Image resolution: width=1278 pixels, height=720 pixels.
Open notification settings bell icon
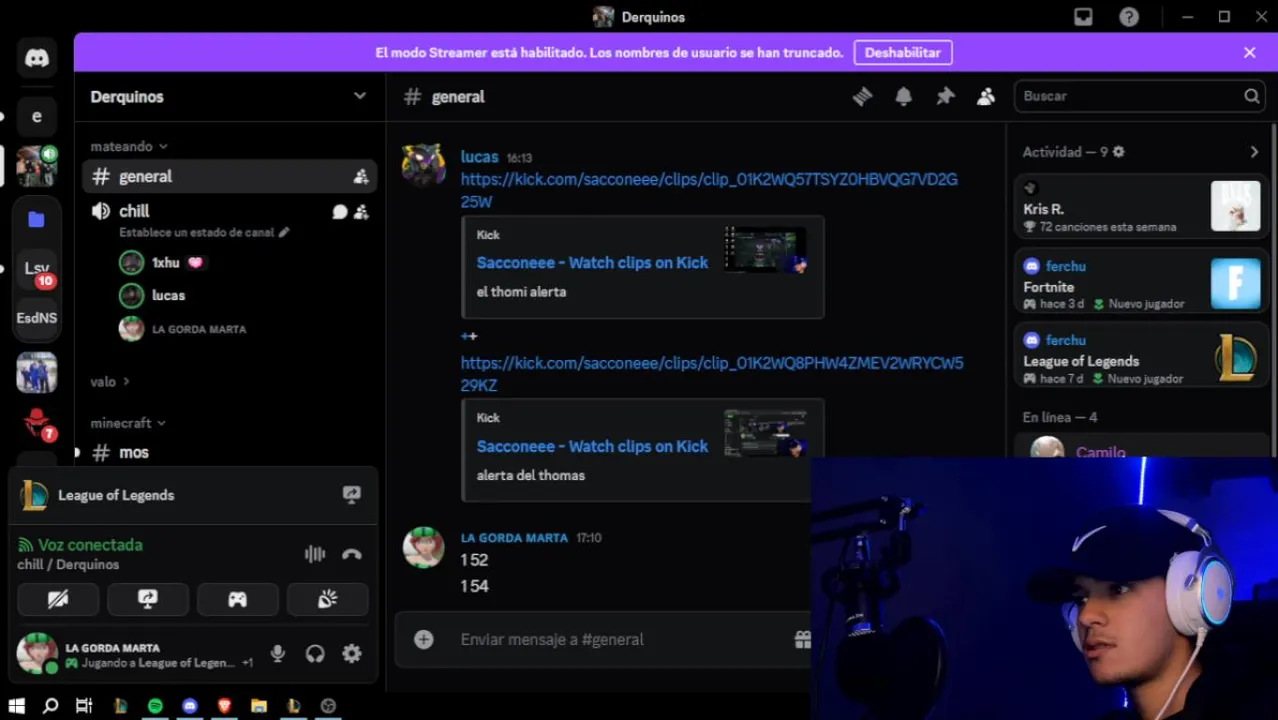[x=903, y=96]
